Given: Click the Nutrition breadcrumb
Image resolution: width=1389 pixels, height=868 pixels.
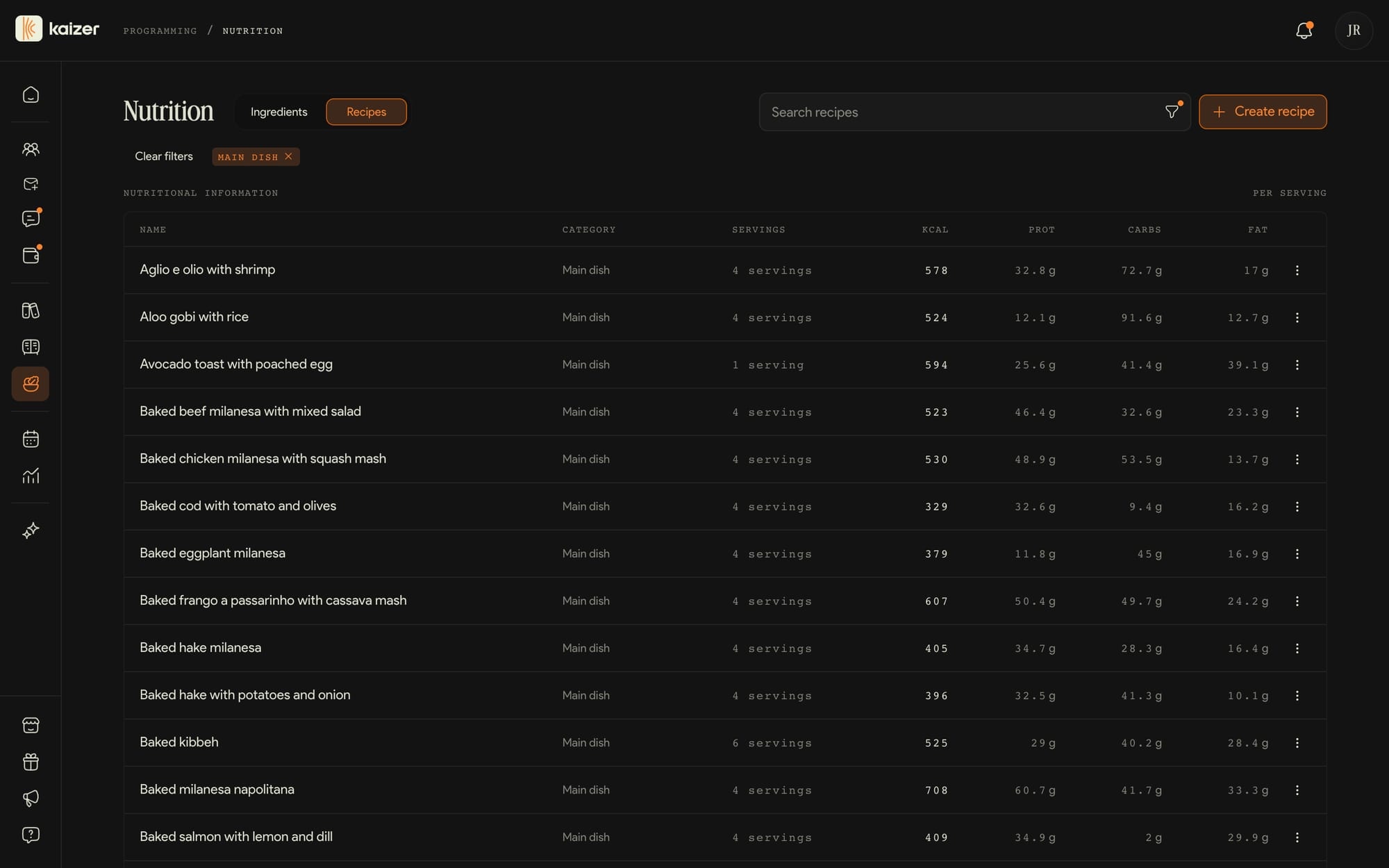Looking at the screenshot, I should click(x=253, y=31).
